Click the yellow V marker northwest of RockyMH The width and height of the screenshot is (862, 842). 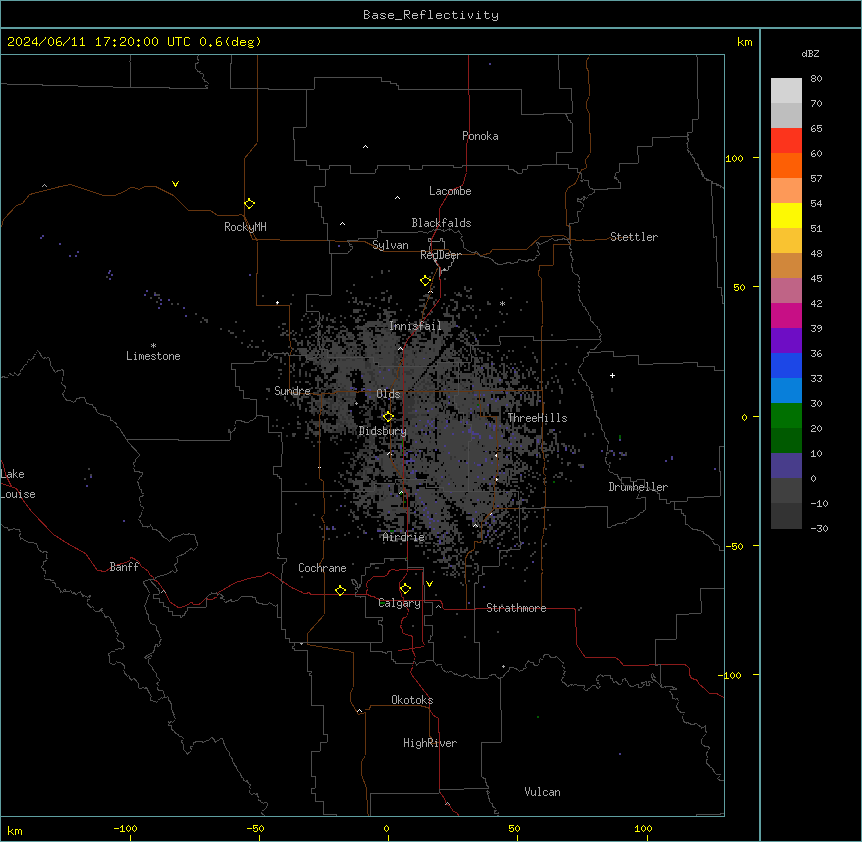click(x=175, y=184)
